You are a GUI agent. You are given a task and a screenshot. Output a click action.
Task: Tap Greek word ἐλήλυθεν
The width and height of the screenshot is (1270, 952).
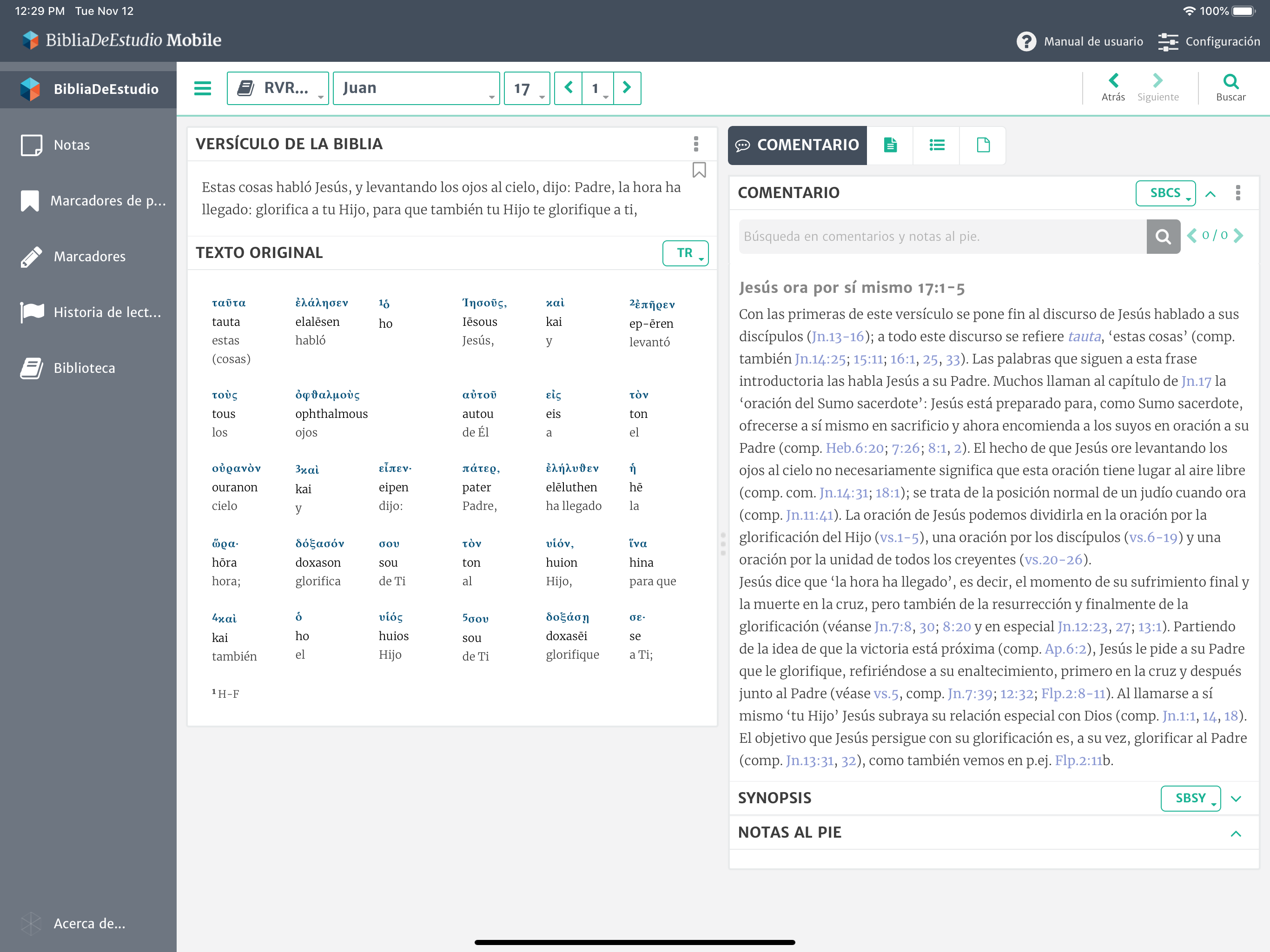[572, 468]
